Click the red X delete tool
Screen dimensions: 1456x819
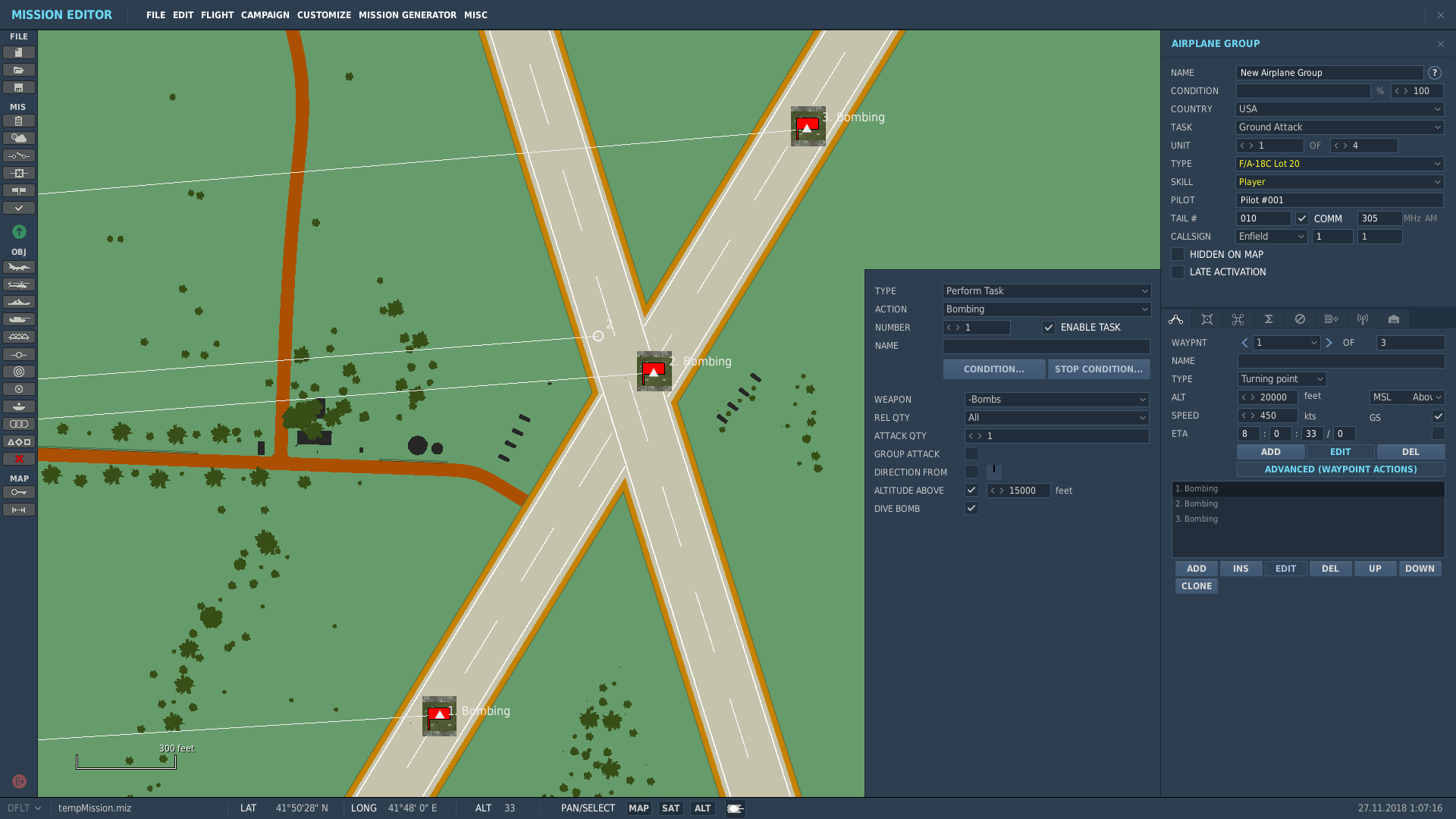(x=19, y=459)
